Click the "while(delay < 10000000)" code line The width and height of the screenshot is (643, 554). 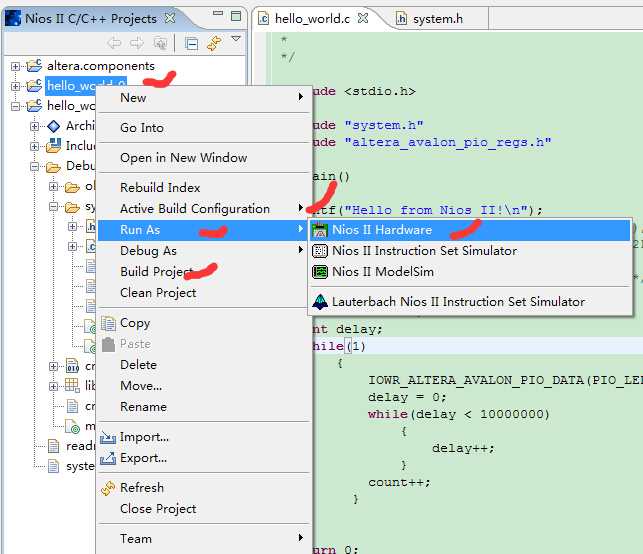tap(459, 414)
